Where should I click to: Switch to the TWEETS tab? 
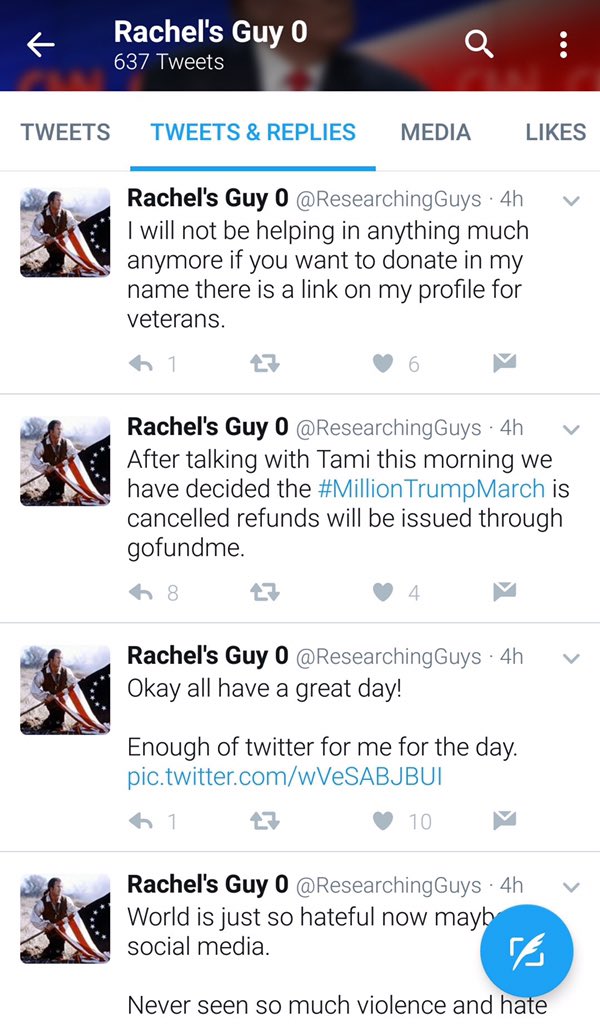65,132
